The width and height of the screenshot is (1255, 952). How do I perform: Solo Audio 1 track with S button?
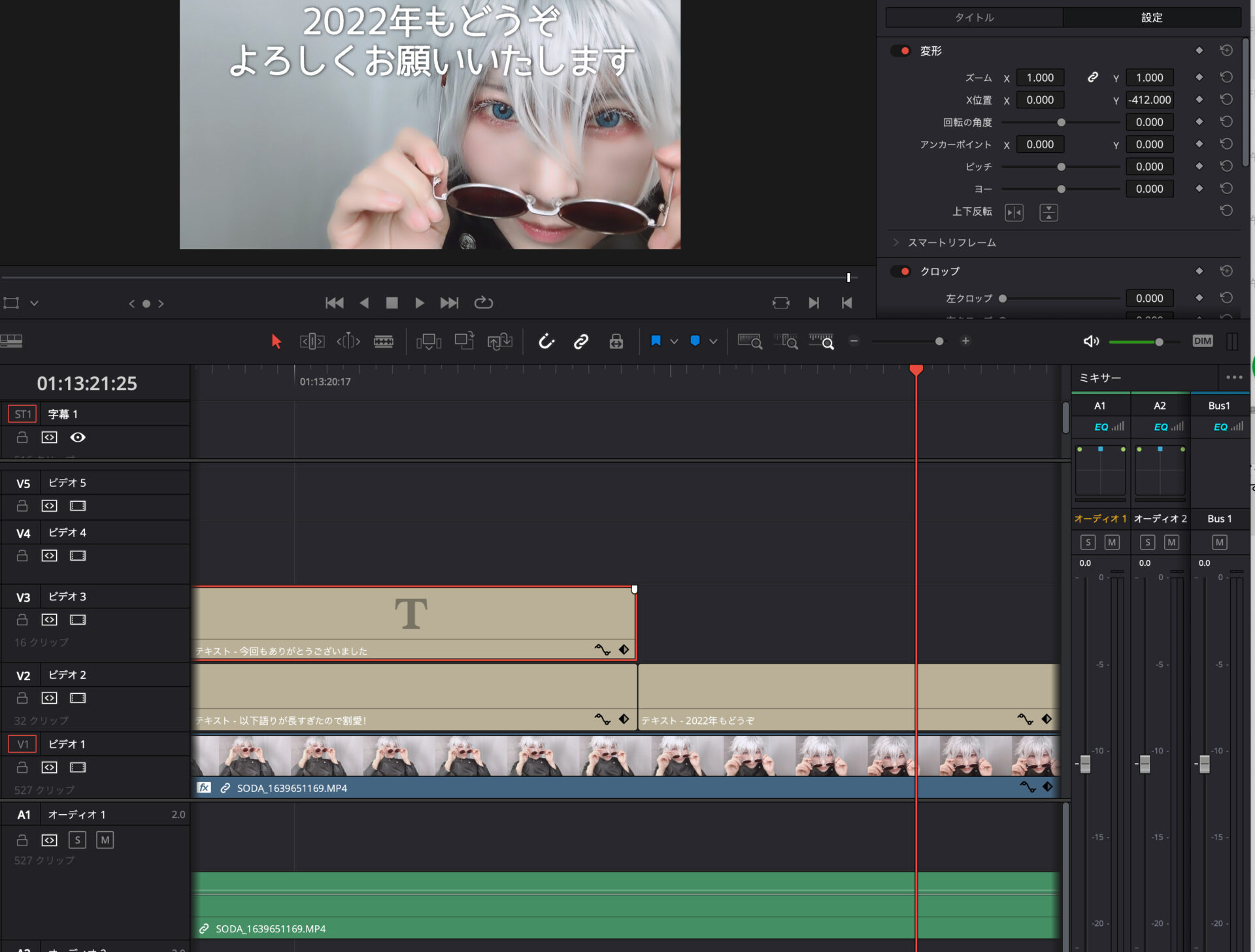pyautogui.click(x=77, y=840)
